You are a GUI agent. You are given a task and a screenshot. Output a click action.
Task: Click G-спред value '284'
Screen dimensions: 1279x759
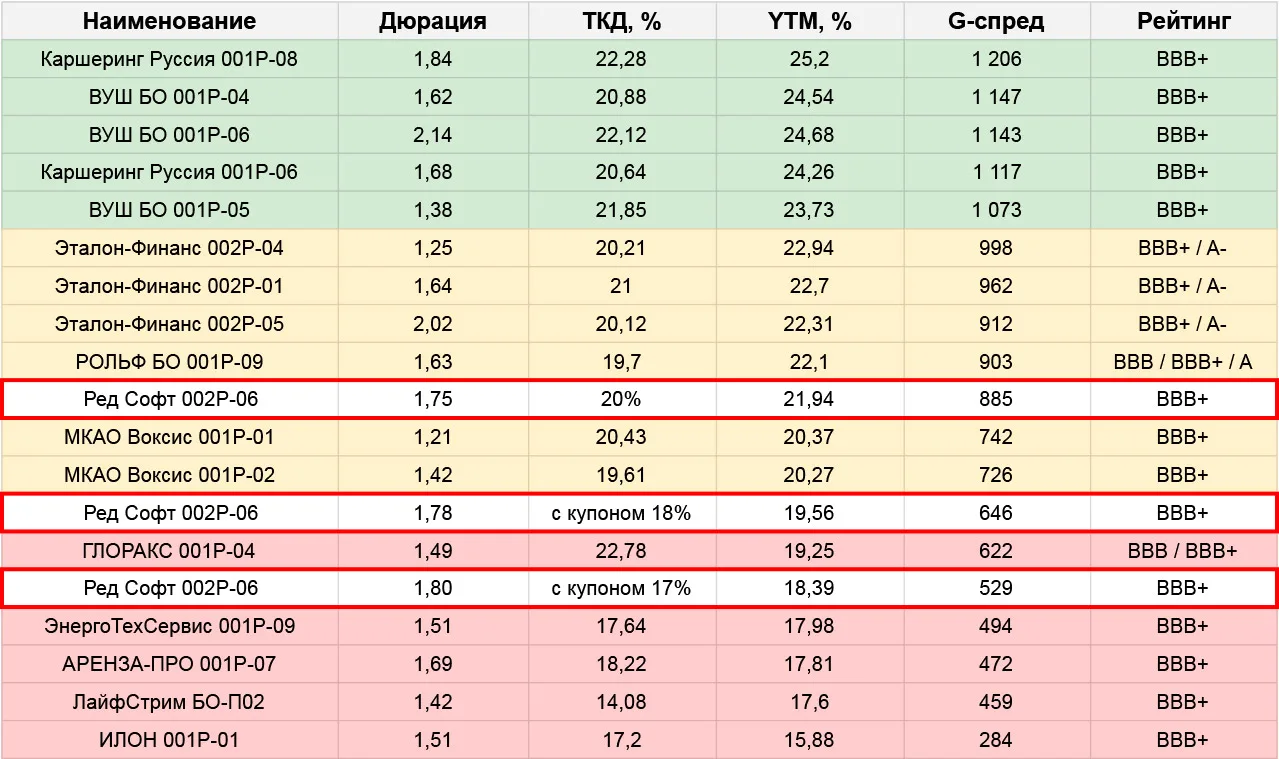click(x=997, y=740)
